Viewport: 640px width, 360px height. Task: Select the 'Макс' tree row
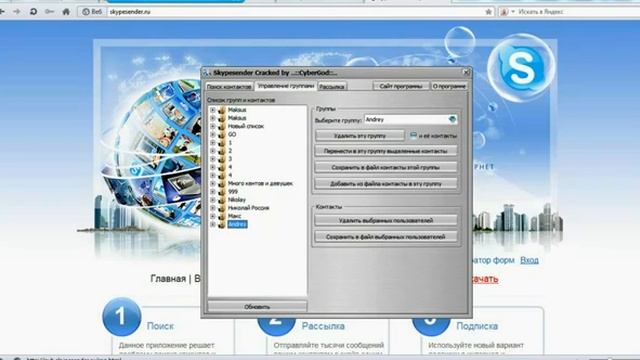(234, 216)
